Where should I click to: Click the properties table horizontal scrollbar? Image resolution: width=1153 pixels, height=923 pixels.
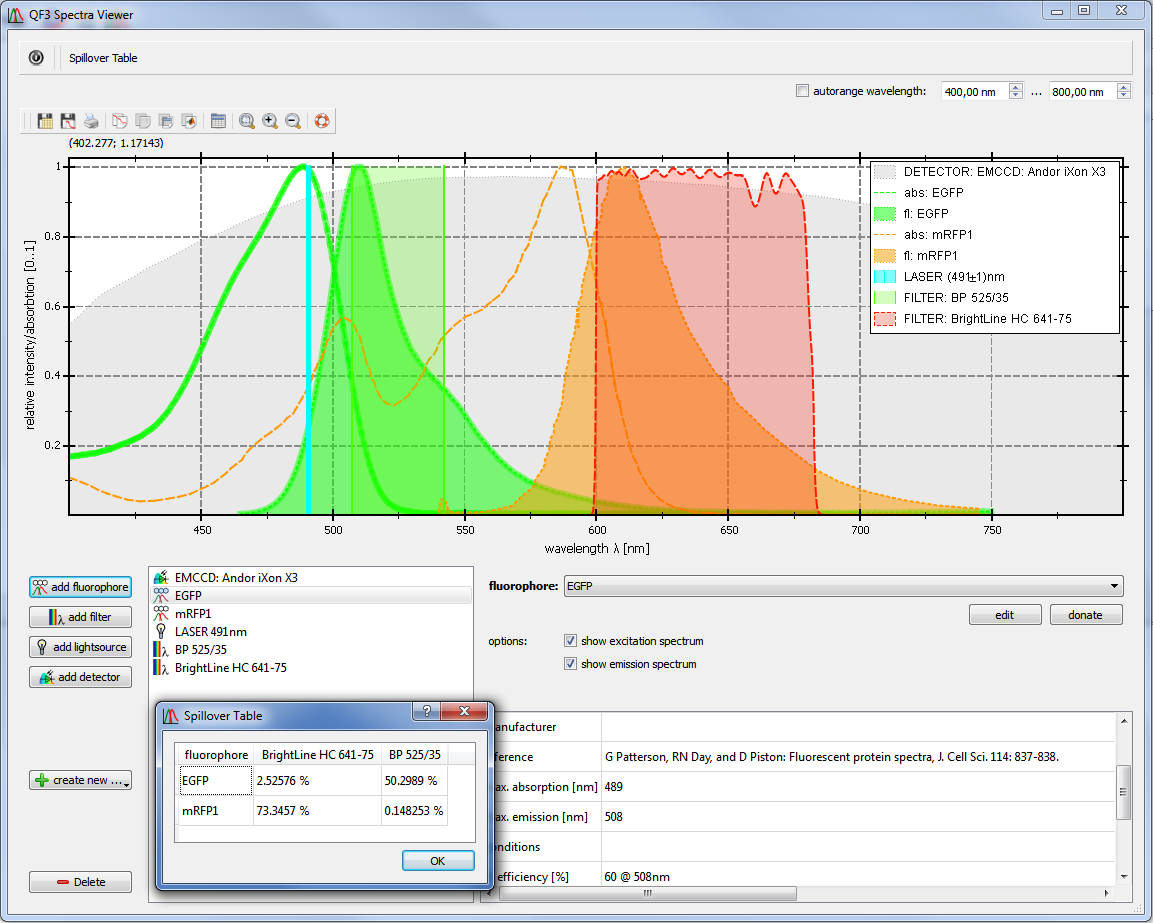(x=648, y=894)
